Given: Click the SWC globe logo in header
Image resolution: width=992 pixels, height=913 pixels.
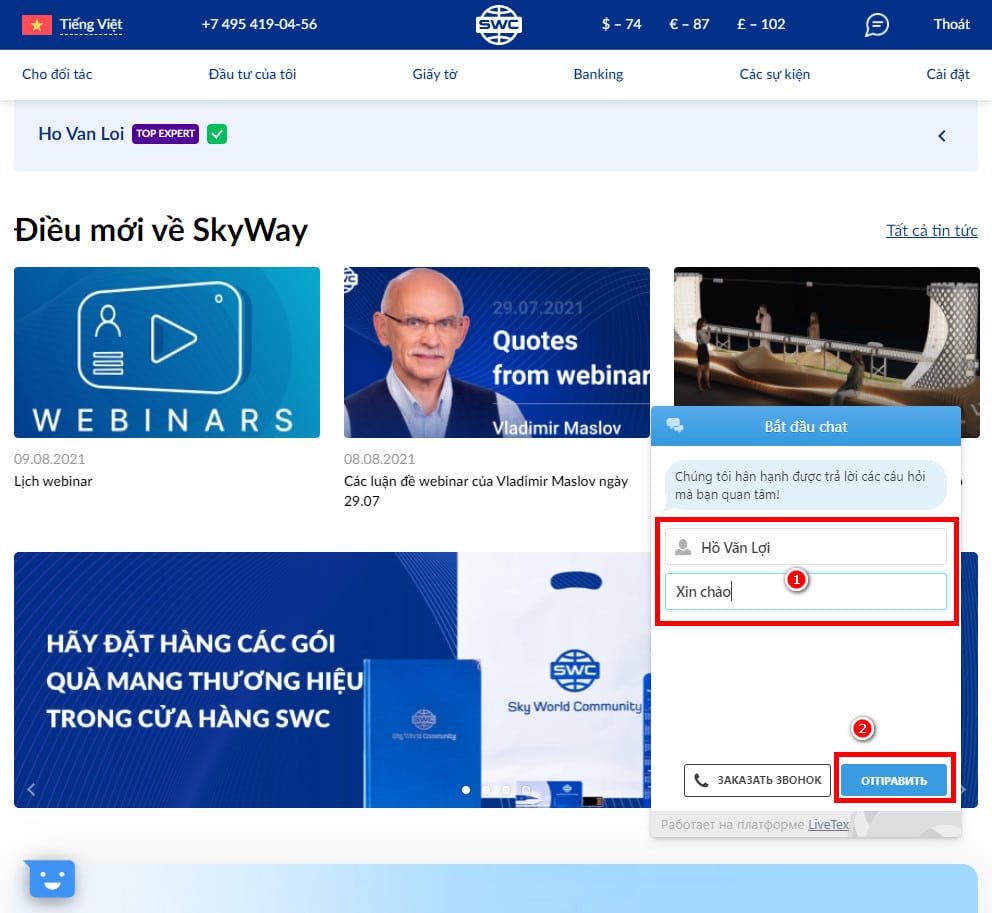Looking at the screenshot, I should [x=499, y=25].
